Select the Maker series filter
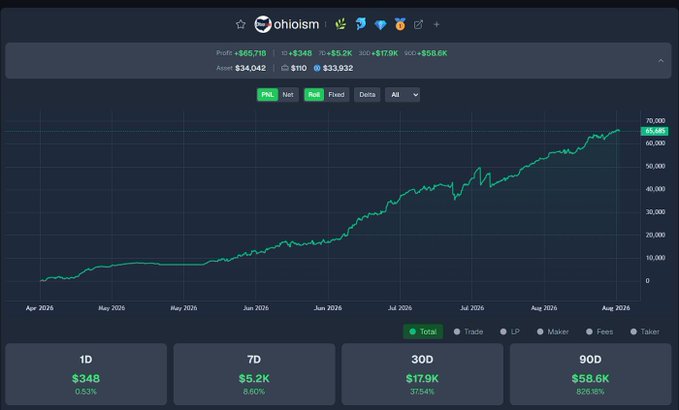Screen dimensions: 679x410 [x=553, y=332]
